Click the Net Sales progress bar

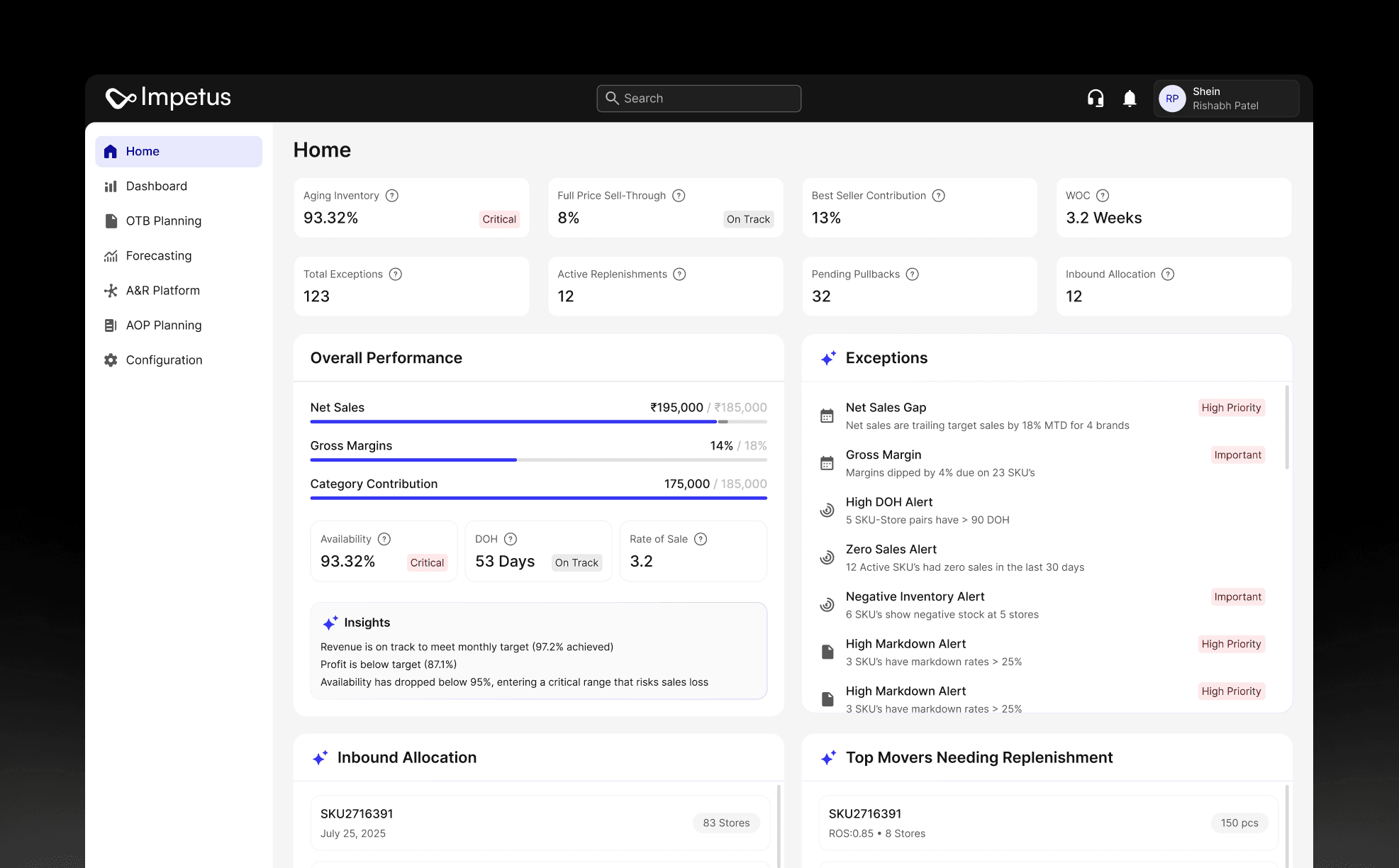537,422
